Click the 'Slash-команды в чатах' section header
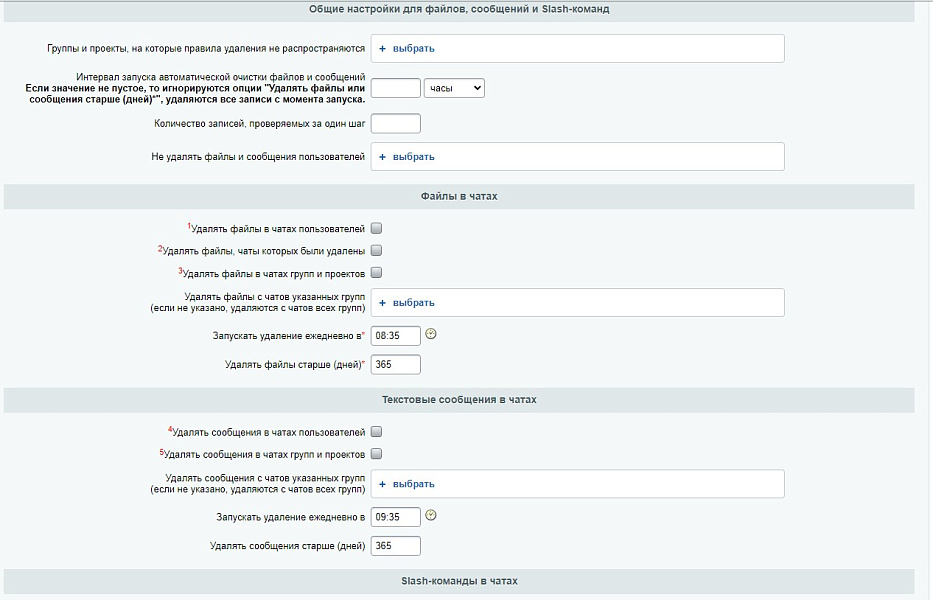Image resolution: width=933 pixels, height=600 pixels. (x=459, y=581)
